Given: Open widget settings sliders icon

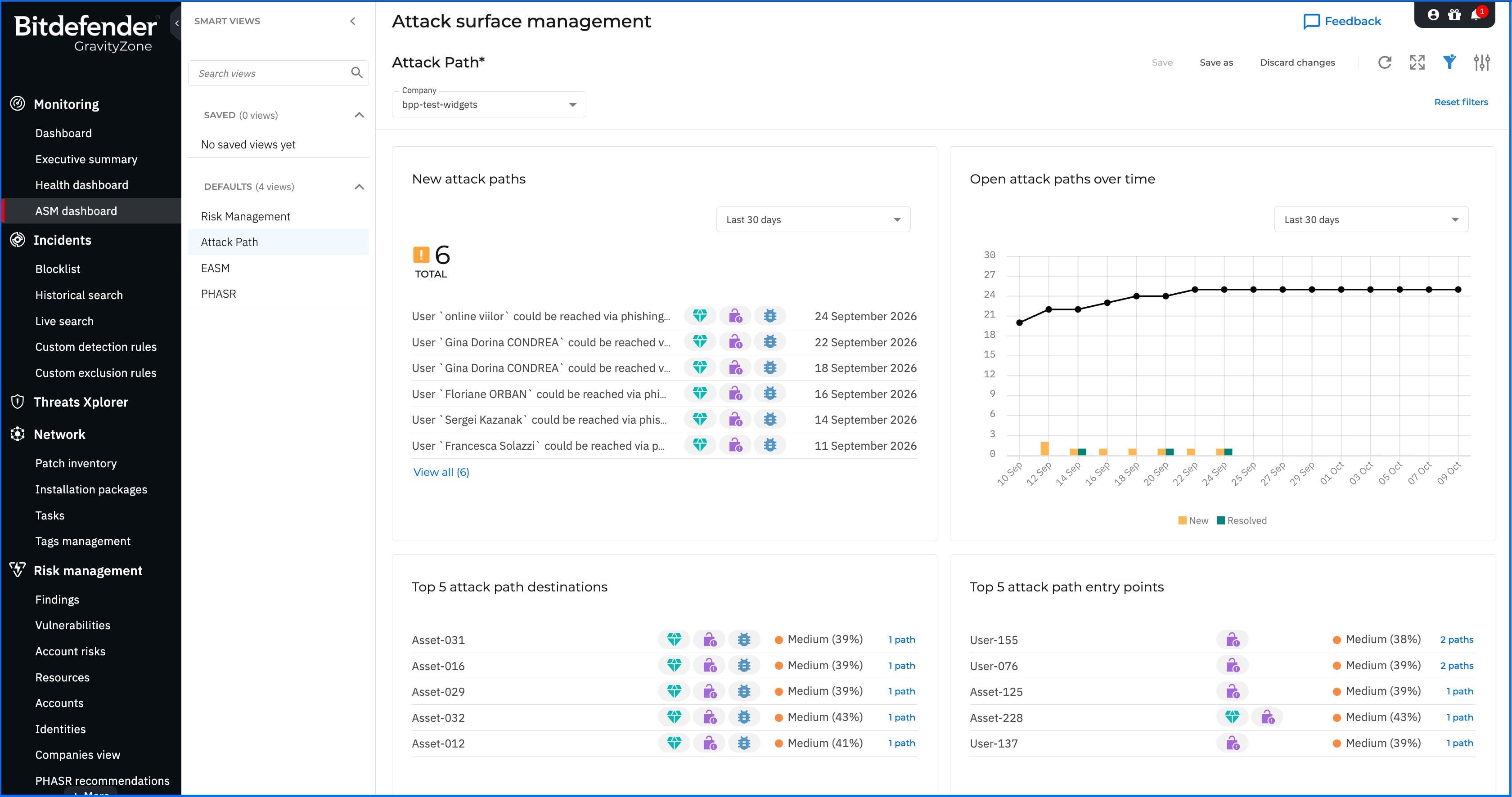Looking at the screenshot, I should coord(1481,62).
